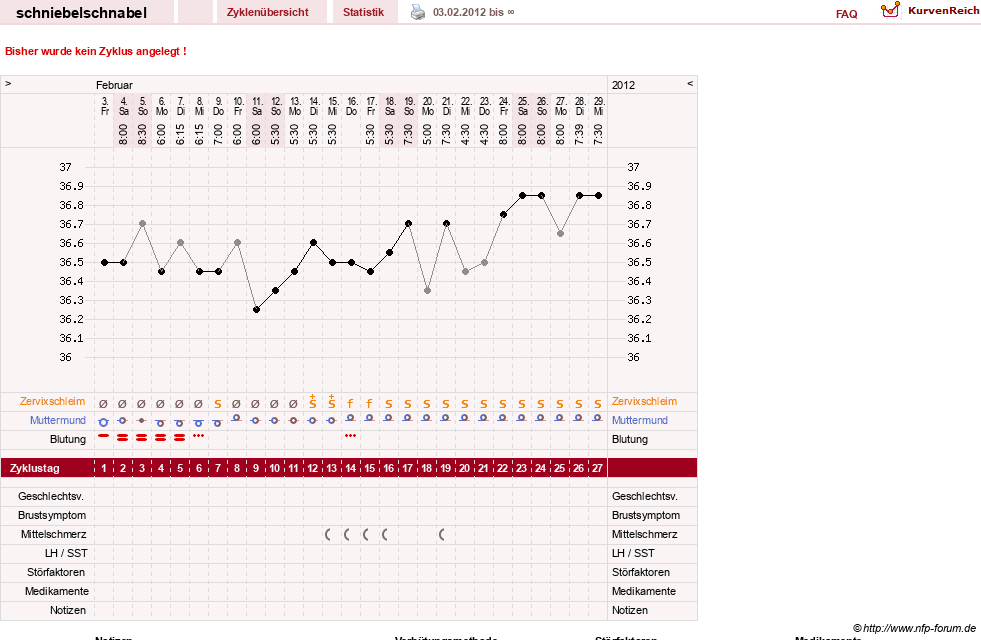Click the 36.7 temperature point on 5. So

pyautogui.click(x=143, y=223)
